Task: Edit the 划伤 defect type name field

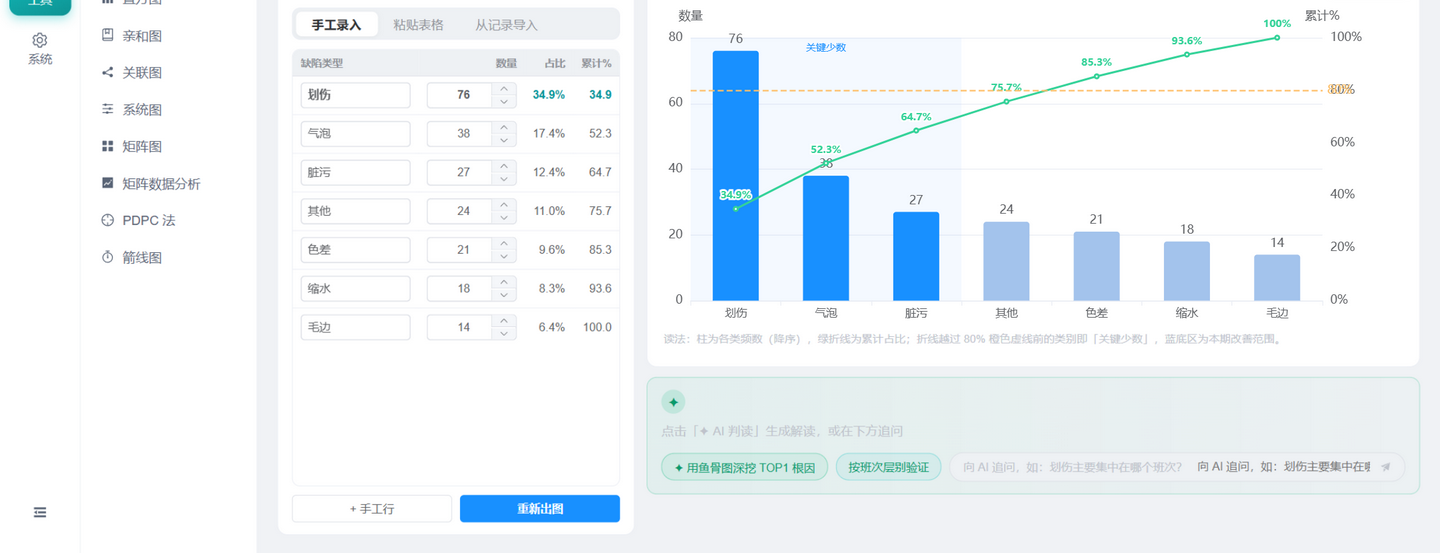Action: [355, 95]
